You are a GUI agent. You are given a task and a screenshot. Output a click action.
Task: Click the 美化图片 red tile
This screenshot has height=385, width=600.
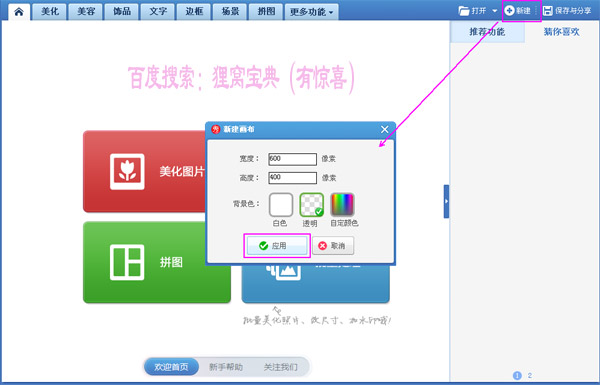145,171
